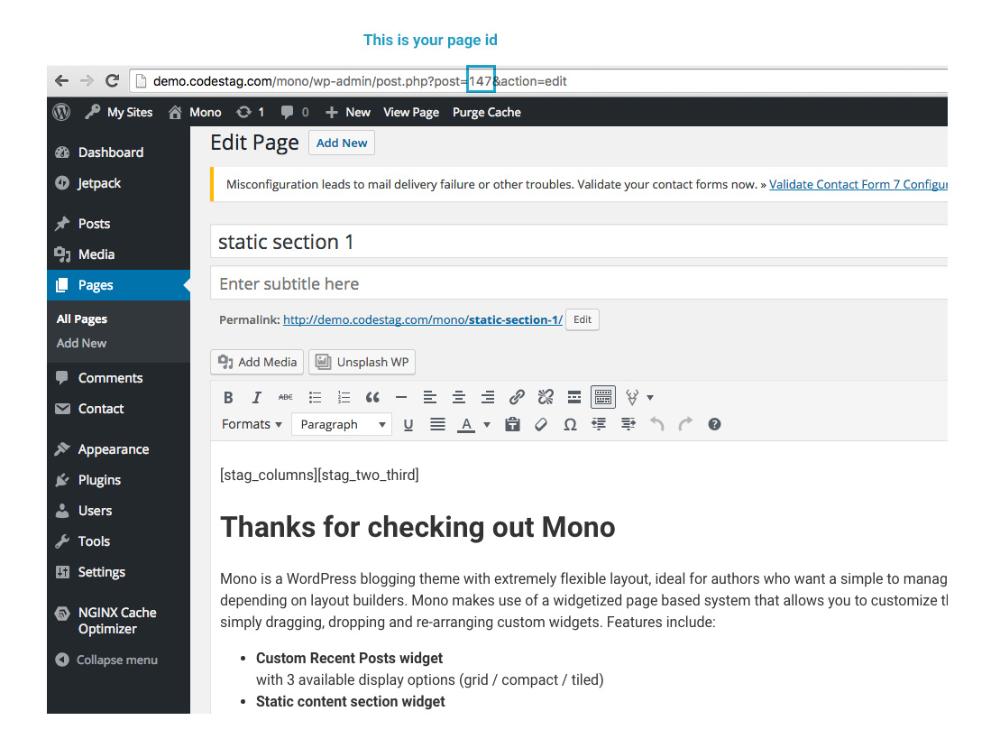Image resolution: width=1000 pixels, height=748 pixels.
Task: Toggle strikethrough formatting
Action: pyautogui.click(x=285, y=398)
